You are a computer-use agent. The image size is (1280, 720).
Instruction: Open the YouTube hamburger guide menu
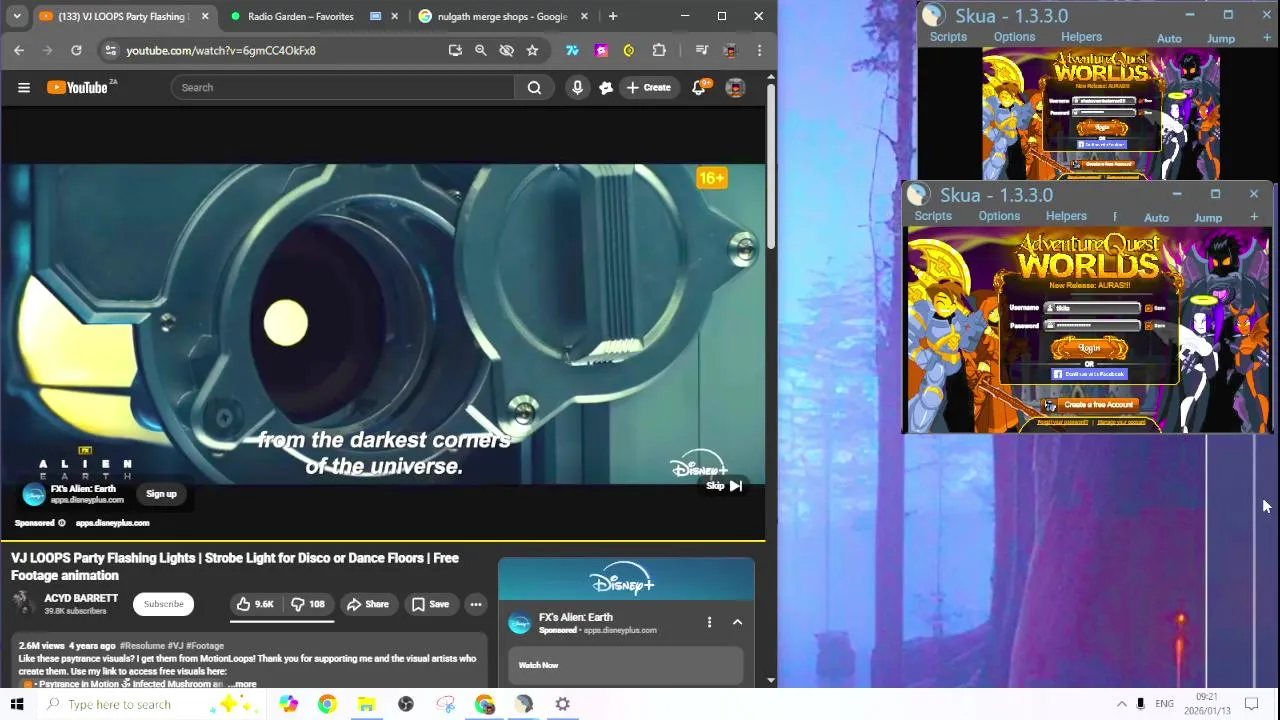click(24, 87)
